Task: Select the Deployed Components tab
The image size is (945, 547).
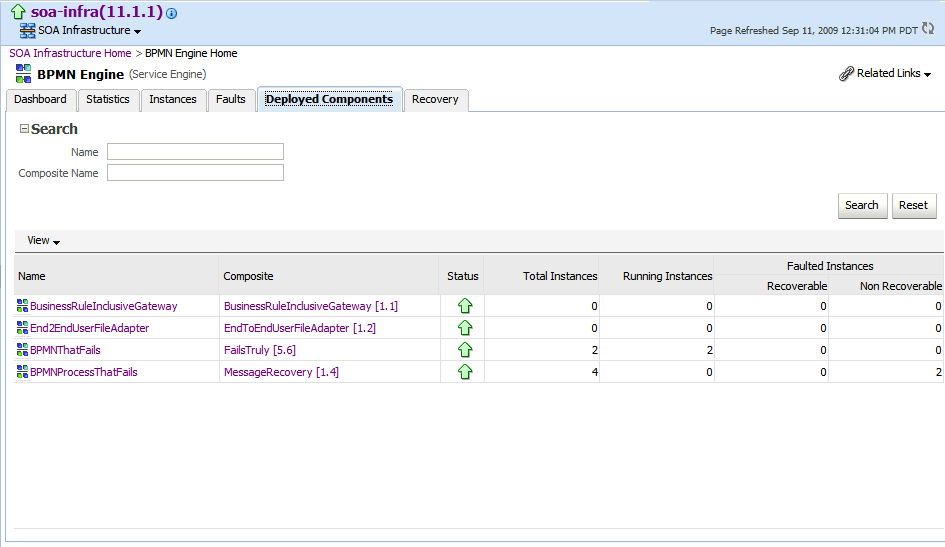Action: [x=329, y=99]
